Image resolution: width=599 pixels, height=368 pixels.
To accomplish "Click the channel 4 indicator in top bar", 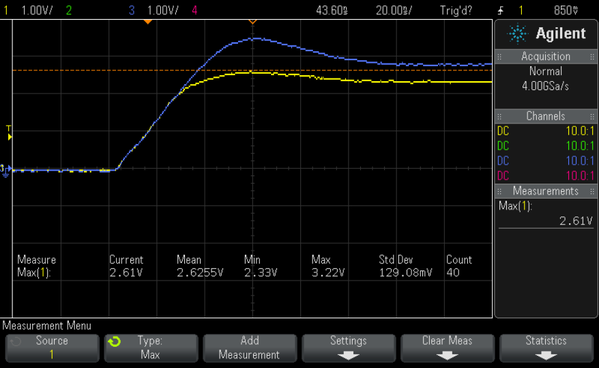I will (194, 10).
